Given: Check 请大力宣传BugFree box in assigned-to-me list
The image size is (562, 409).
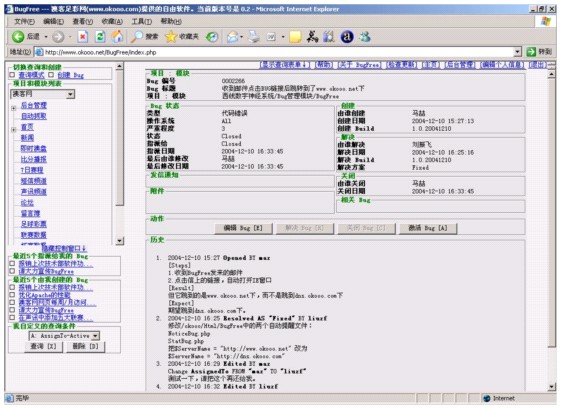Looking at the screenshot, I should coord(12,271).
